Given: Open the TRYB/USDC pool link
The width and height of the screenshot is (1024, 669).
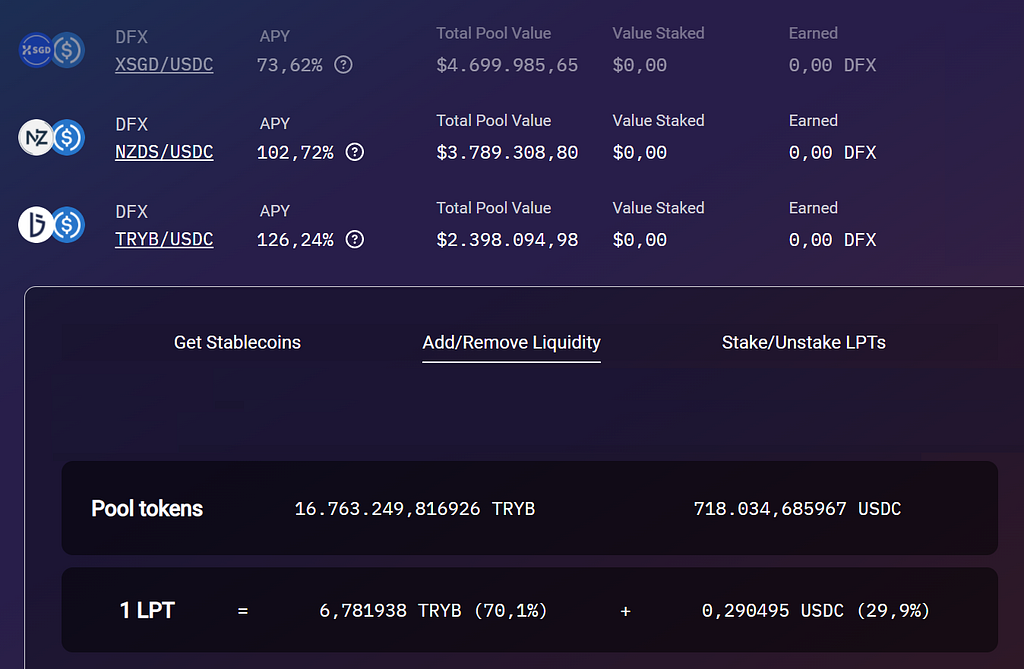Looking at the screenshot, I should [x=164, y=240].
